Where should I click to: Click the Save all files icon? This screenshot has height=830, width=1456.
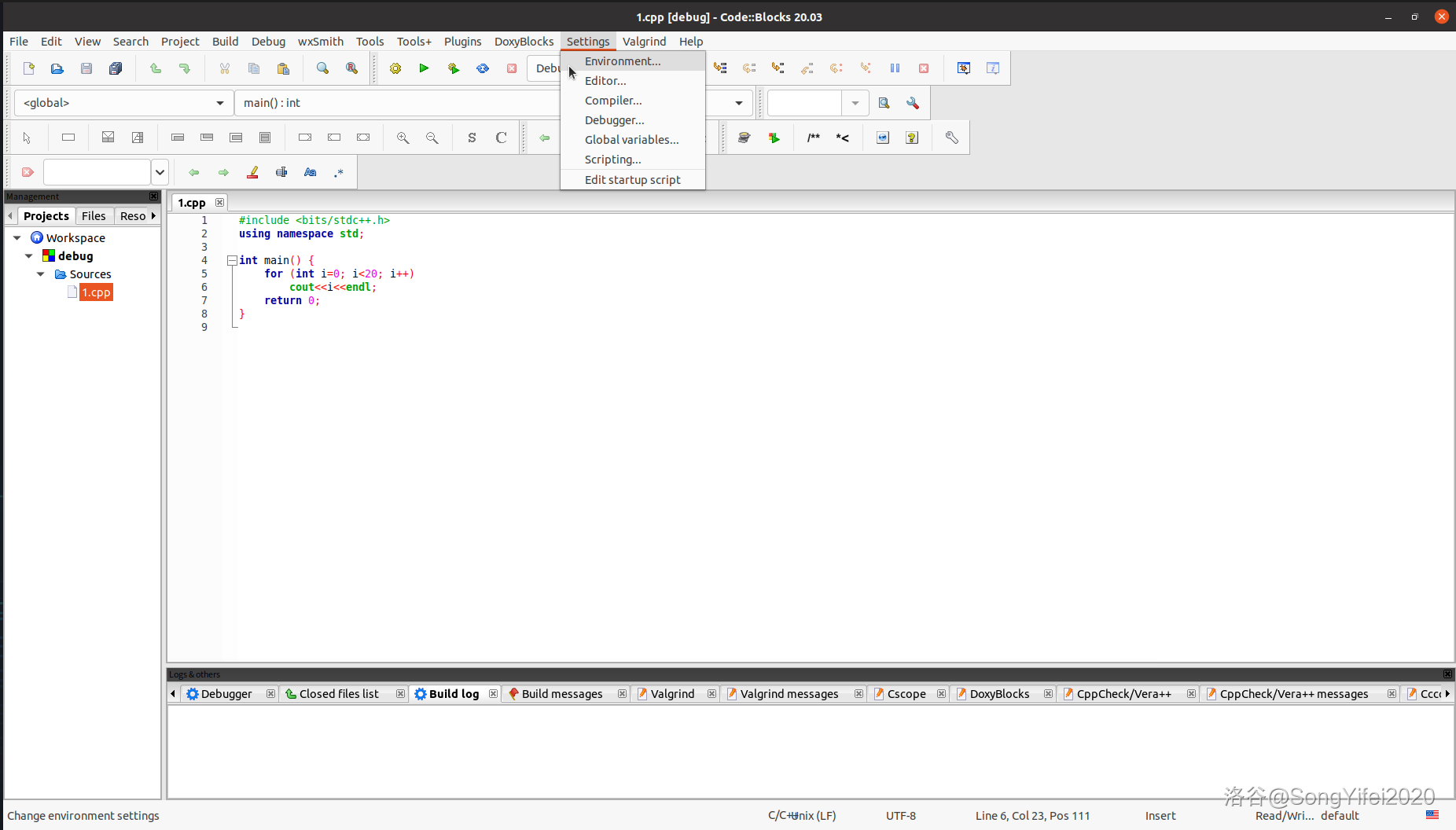click(116, 68)
